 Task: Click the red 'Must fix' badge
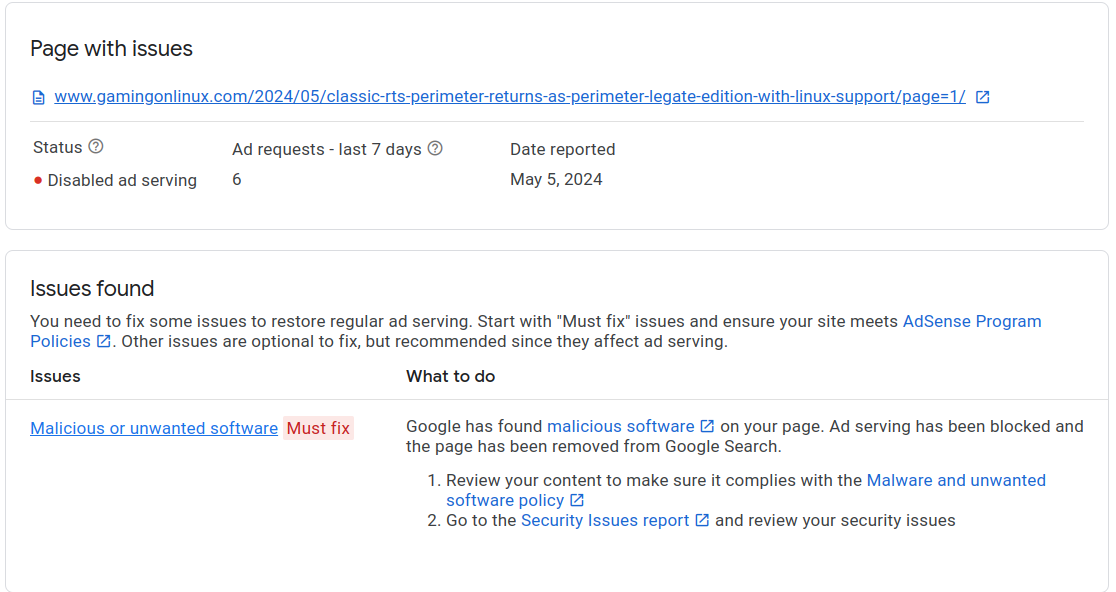tap(318, 428)
